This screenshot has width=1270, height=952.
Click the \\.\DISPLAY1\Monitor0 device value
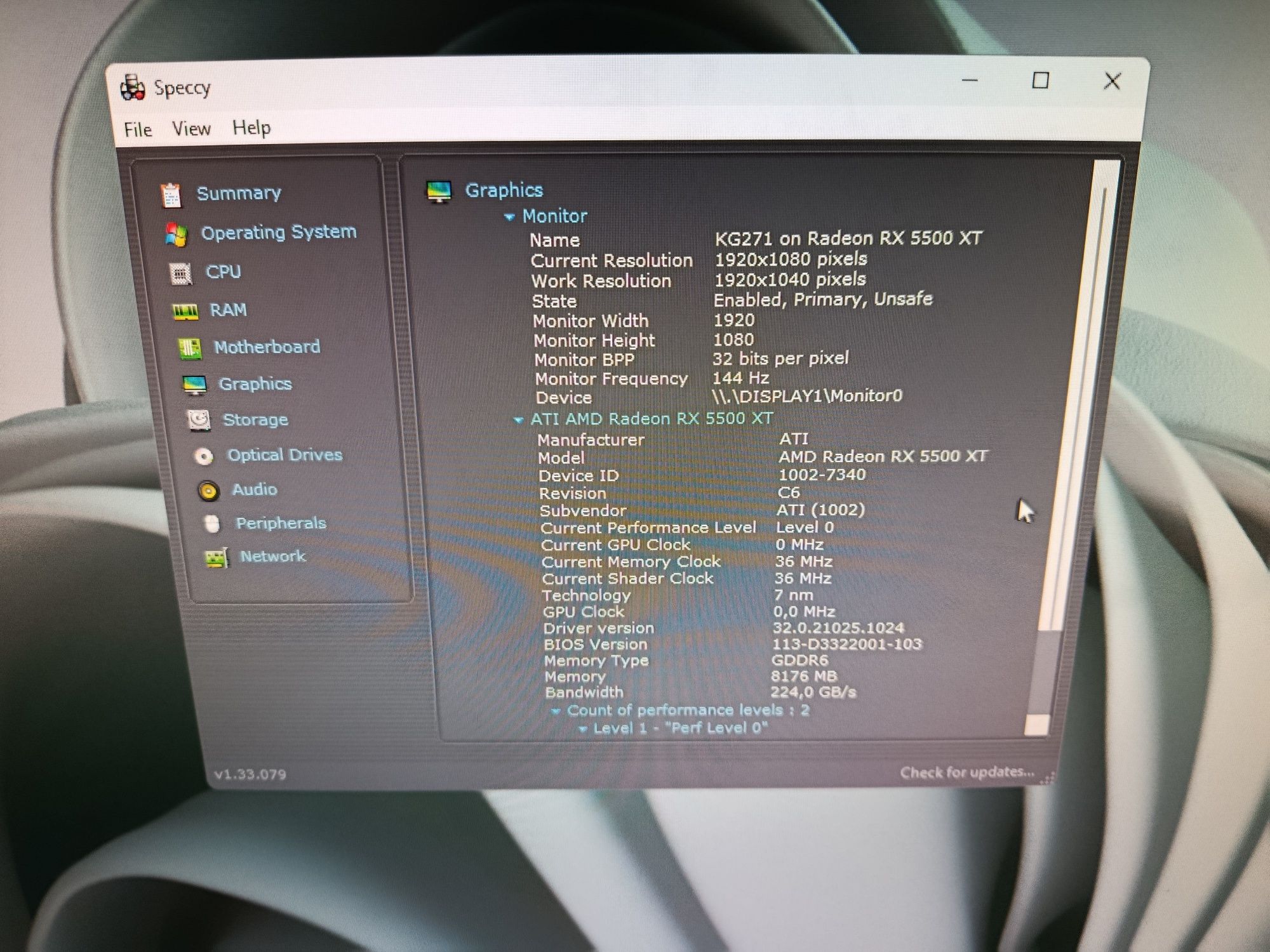pos(806,396)
